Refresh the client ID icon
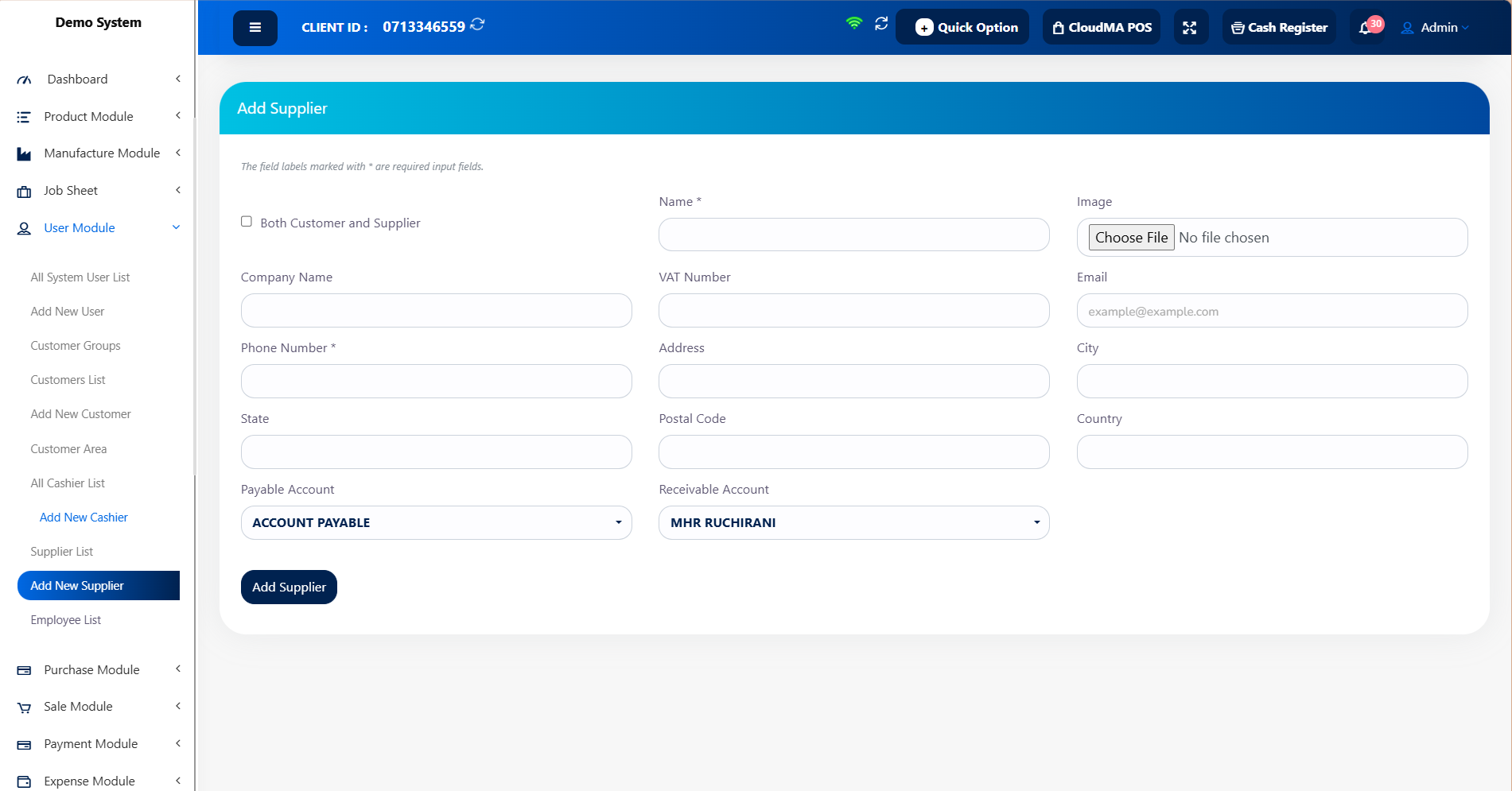Viewport: 1512px width, 791px height. tap(477, 25)
